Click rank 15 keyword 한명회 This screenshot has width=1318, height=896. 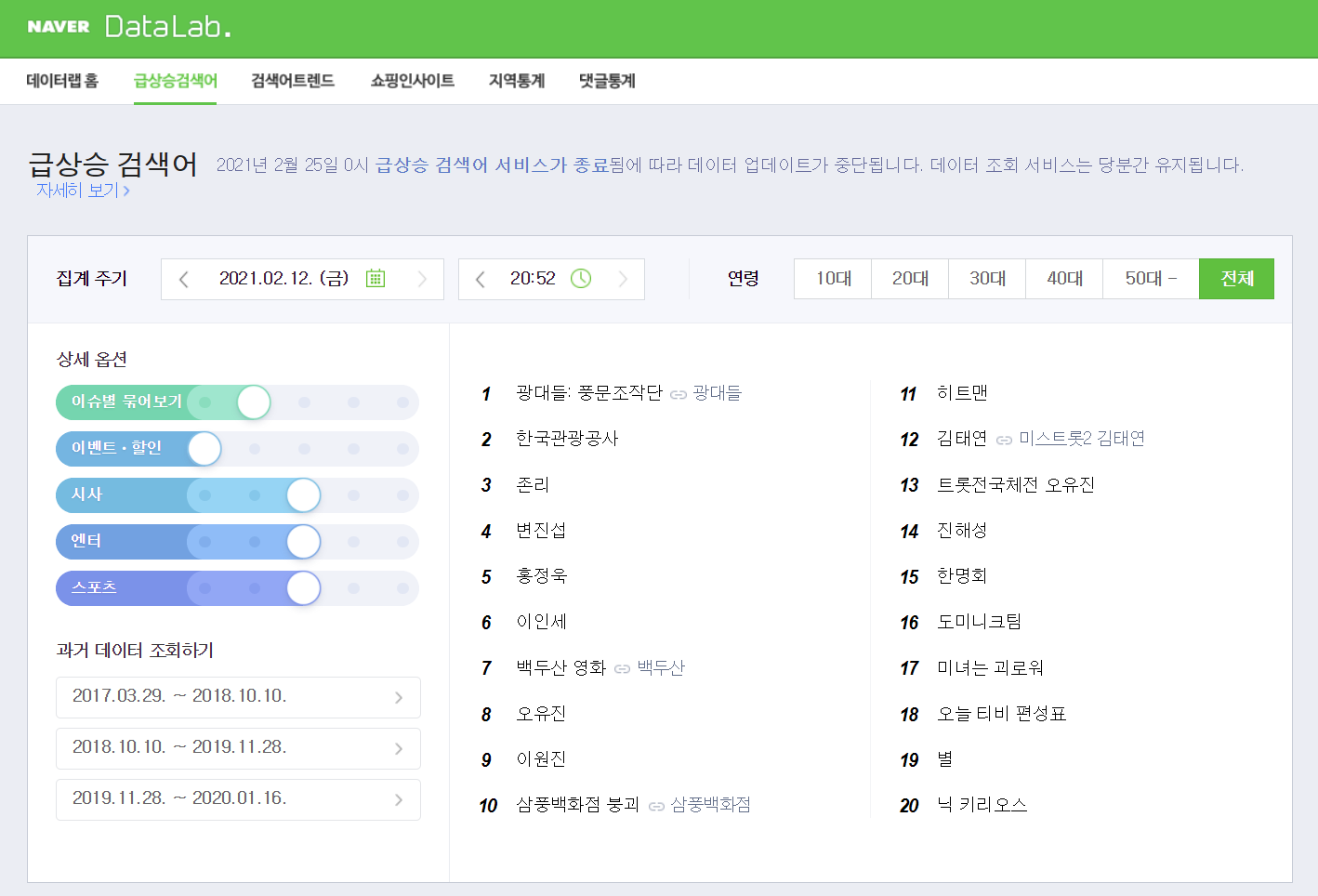[x=962, y=576]
